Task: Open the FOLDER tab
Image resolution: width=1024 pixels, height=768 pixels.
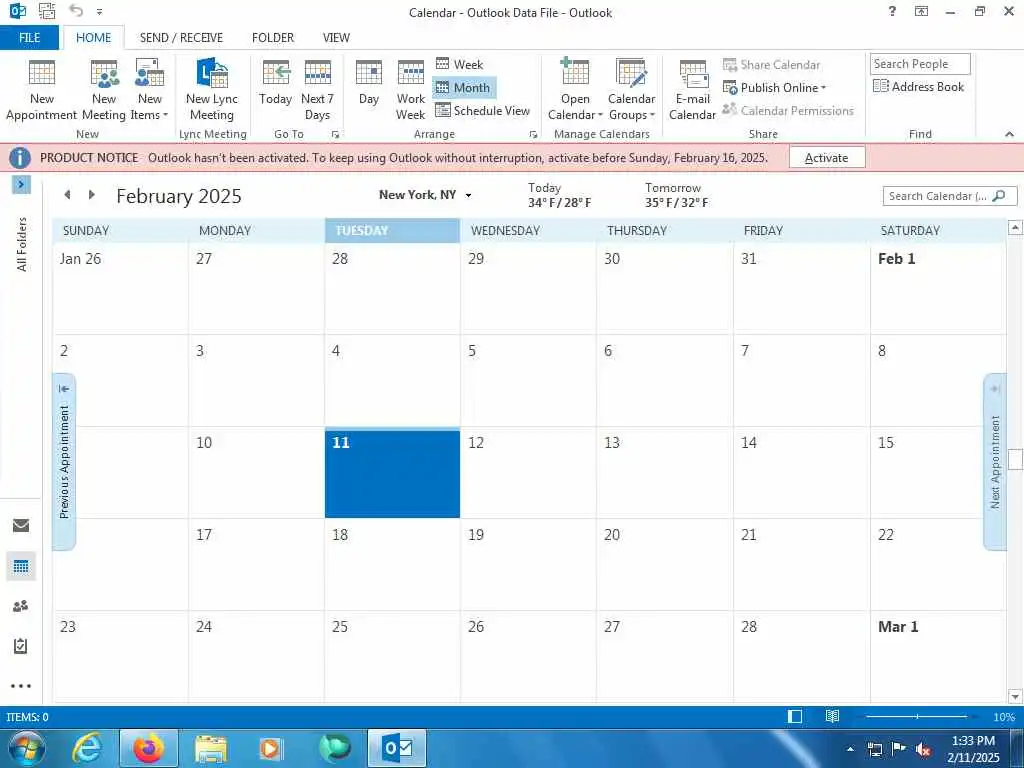Action: [x=272, y=38]
